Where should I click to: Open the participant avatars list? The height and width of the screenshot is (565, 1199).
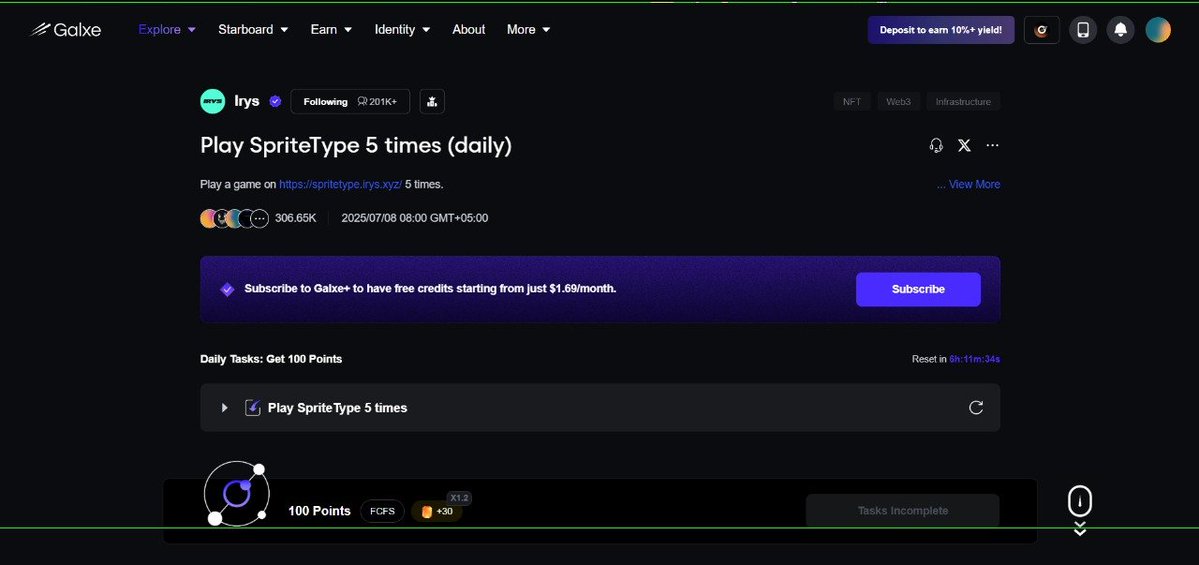234,219
